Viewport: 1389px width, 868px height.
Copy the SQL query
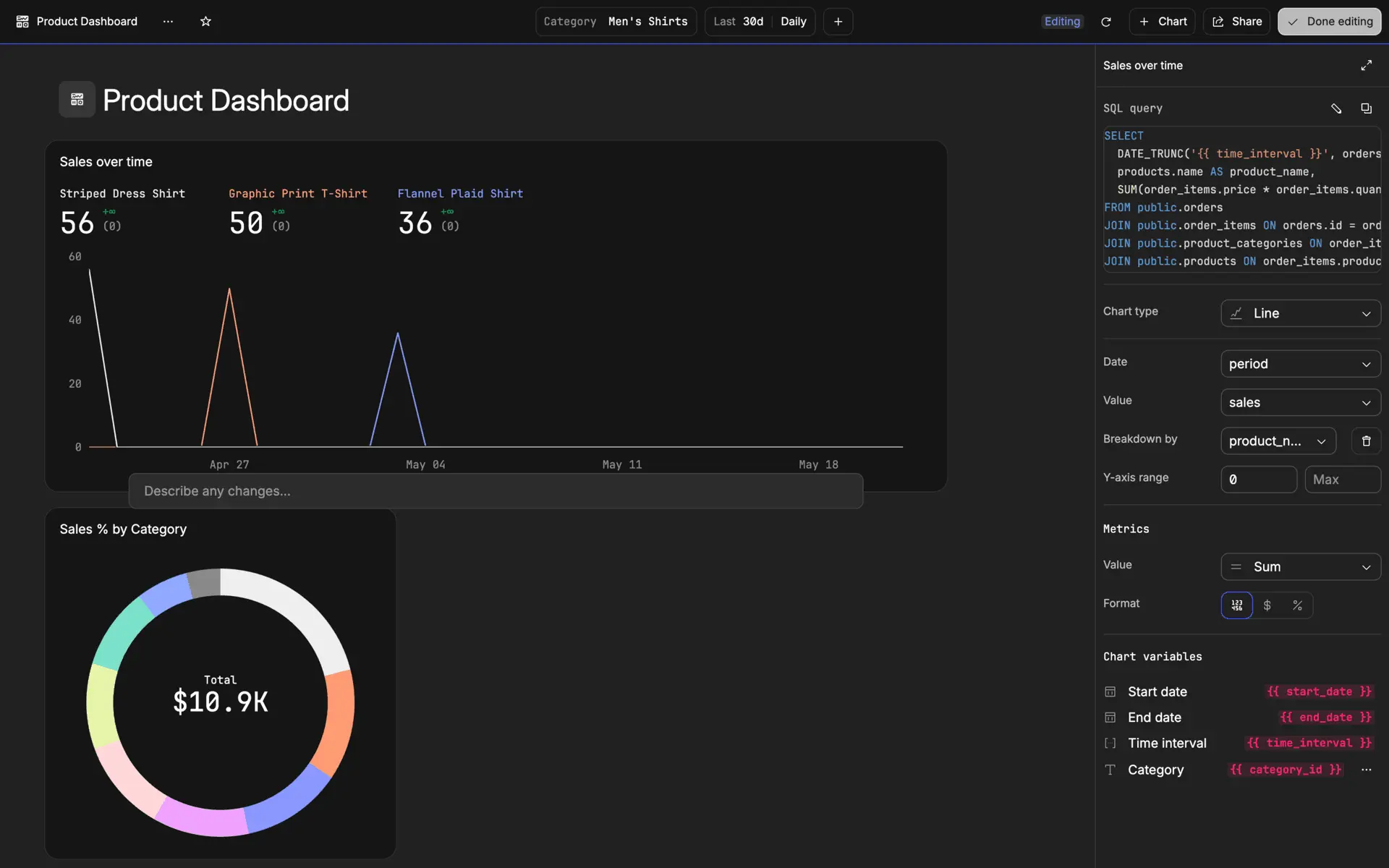point(1366,109)
